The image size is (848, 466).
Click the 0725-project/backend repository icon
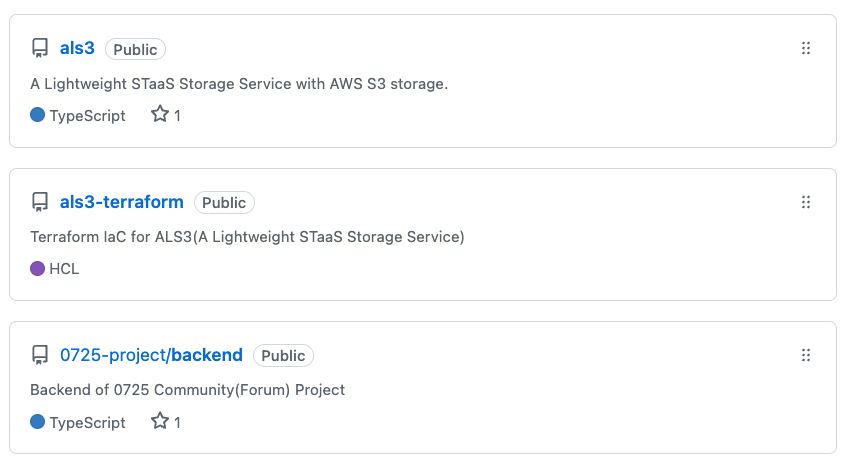(40, 356)
